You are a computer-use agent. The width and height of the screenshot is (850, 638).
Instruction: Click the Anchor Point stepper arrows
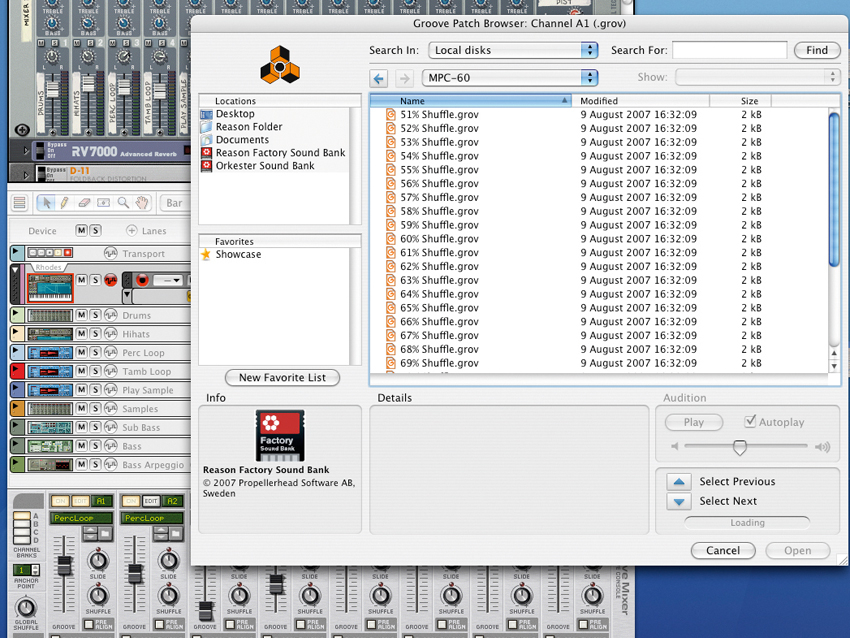36,570
